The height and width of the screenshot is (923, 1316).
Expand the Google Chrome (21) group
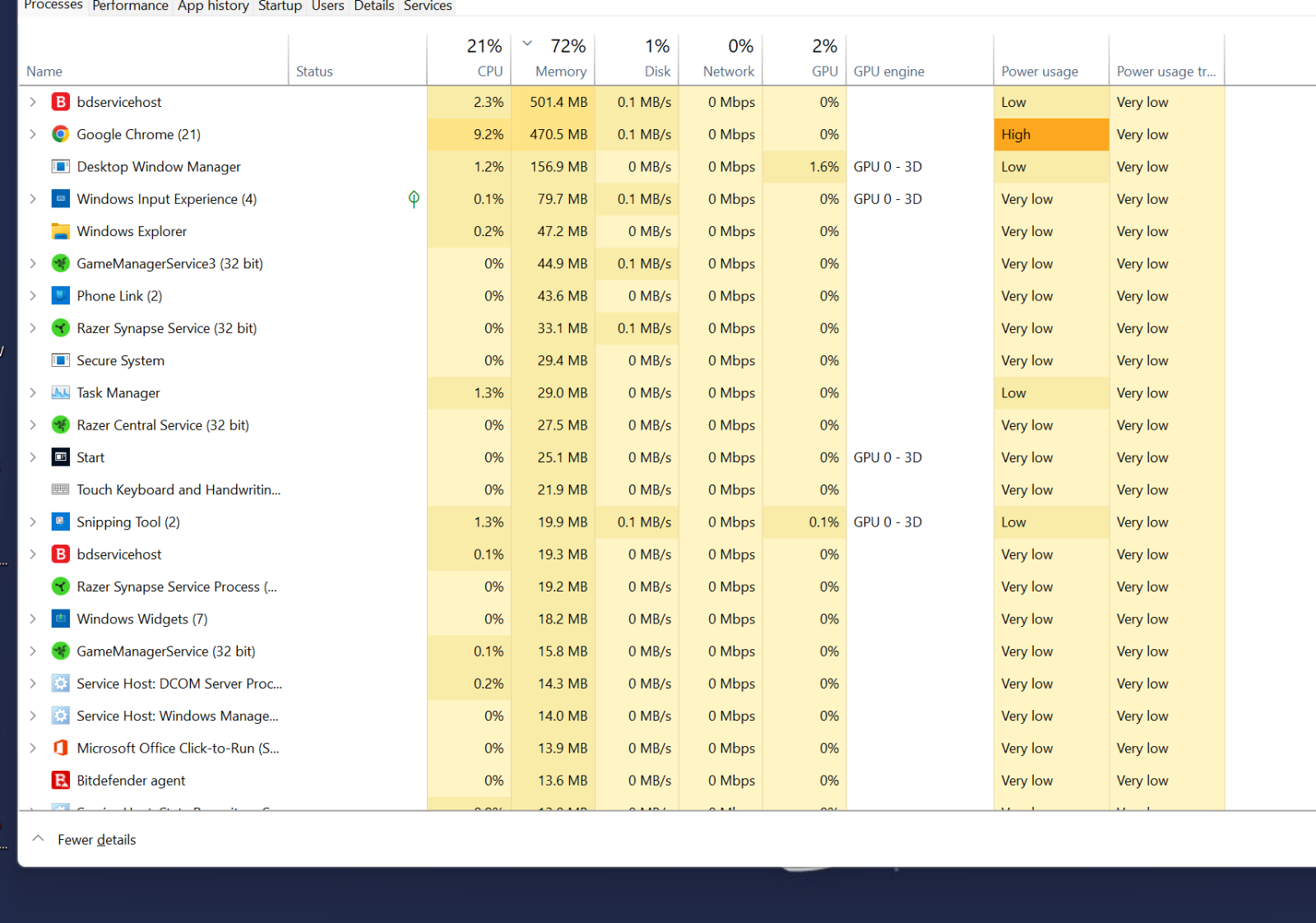point(33,134)
